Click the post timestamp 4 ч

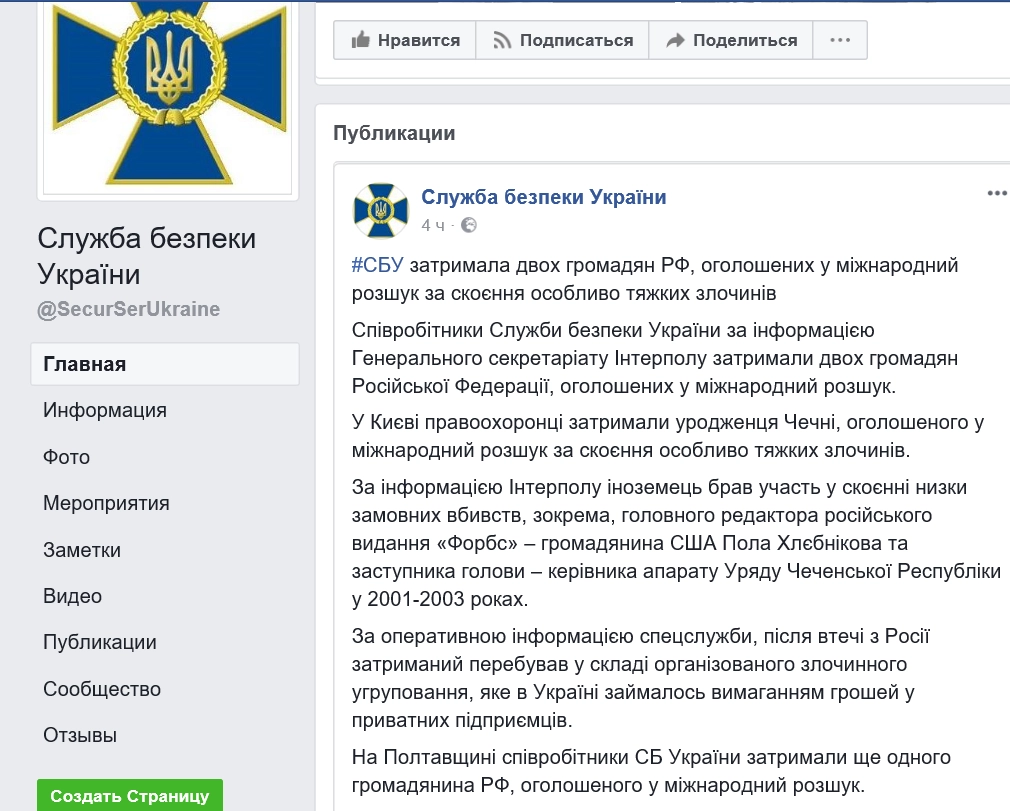433,225
